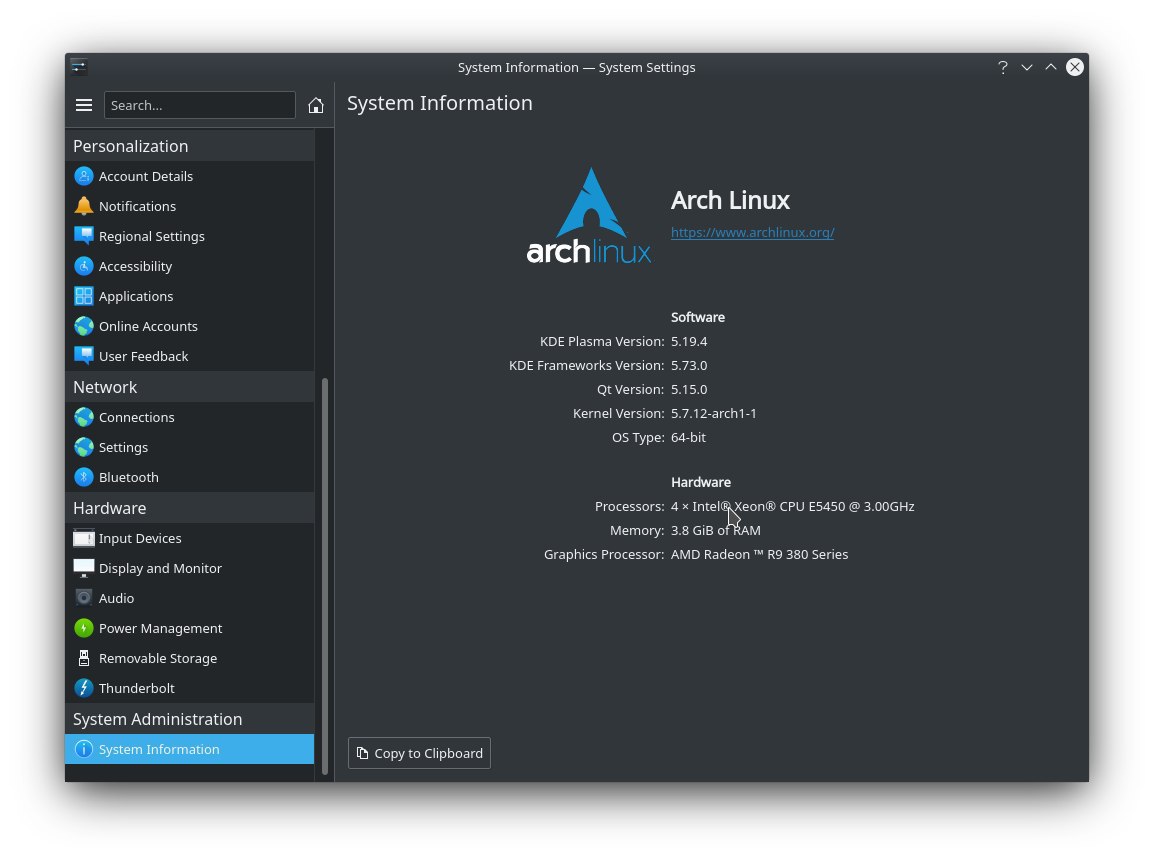Select the Bluetooth entry label
1154x859 pixels.
[129, 477]
